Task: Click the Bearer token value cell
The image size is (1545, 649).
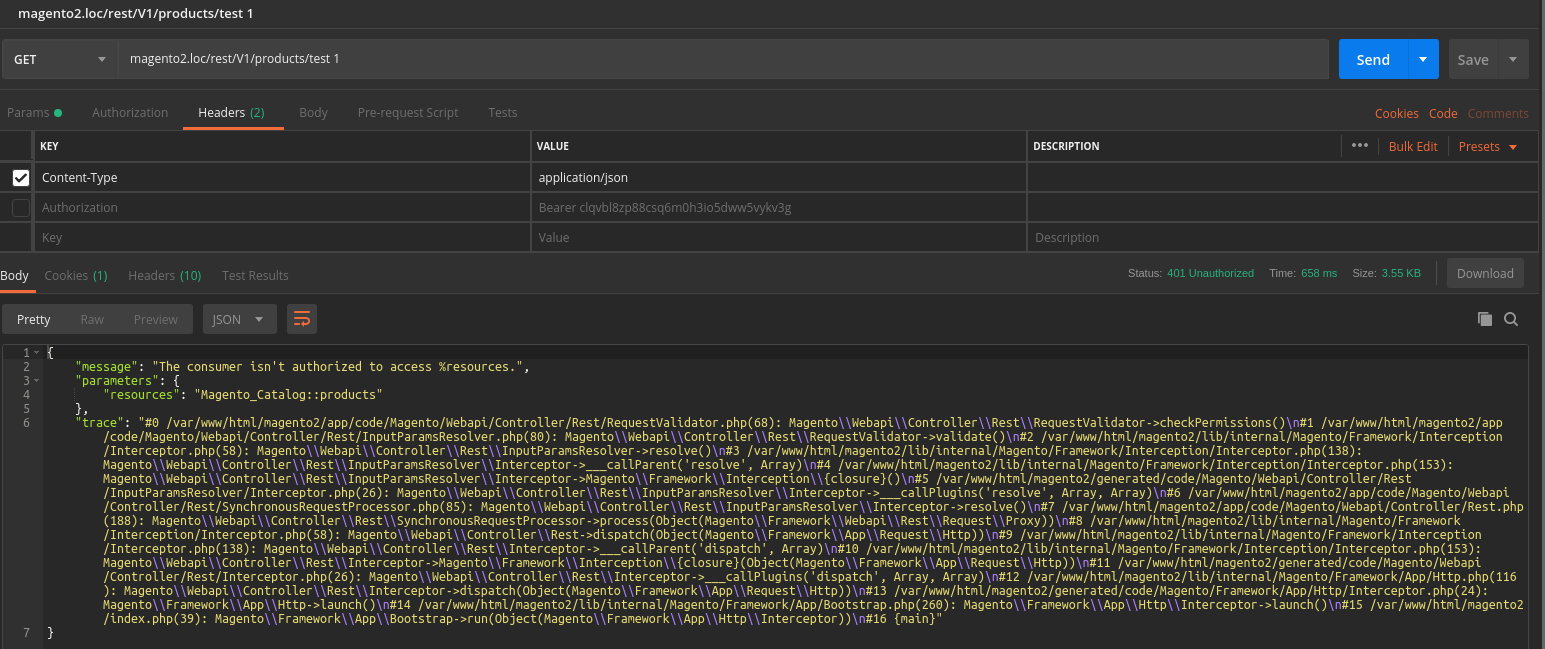Action: click(x=779, y=207)
